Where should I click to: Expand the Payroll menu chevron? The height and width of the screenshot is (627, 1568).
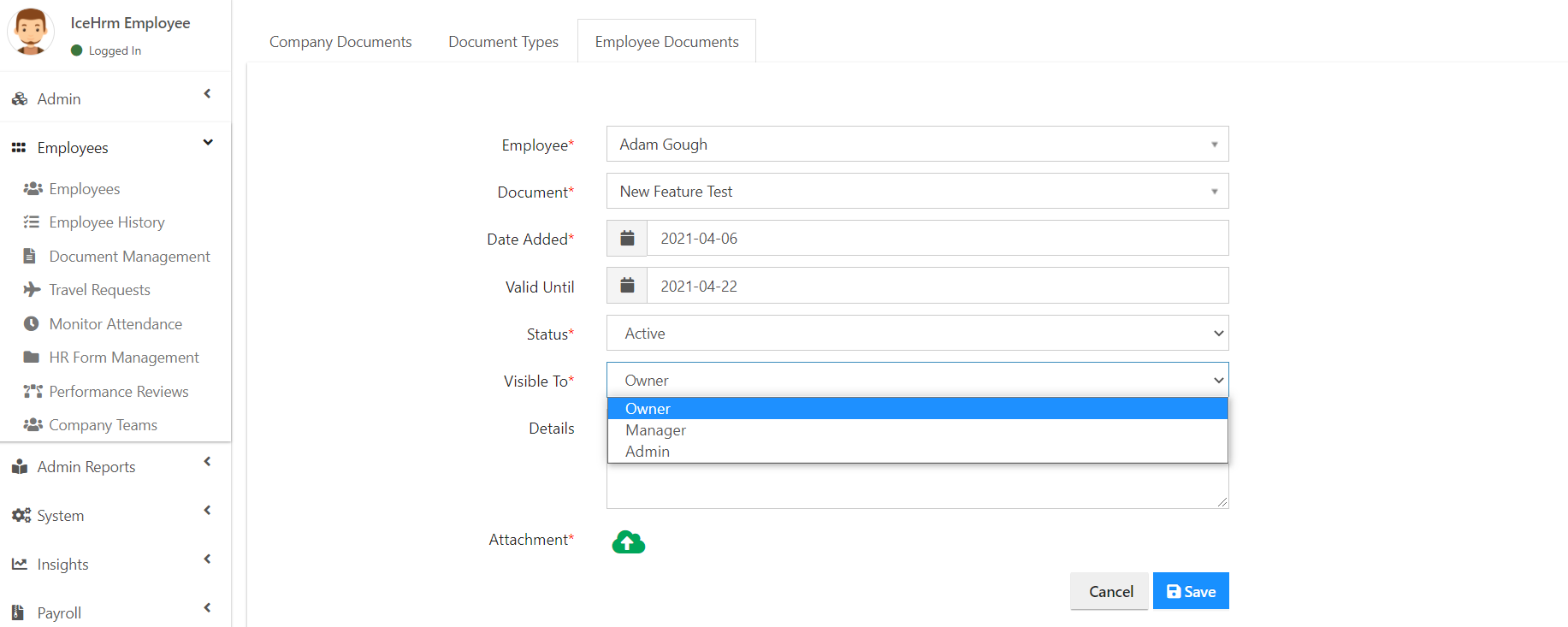click(207, 608)
